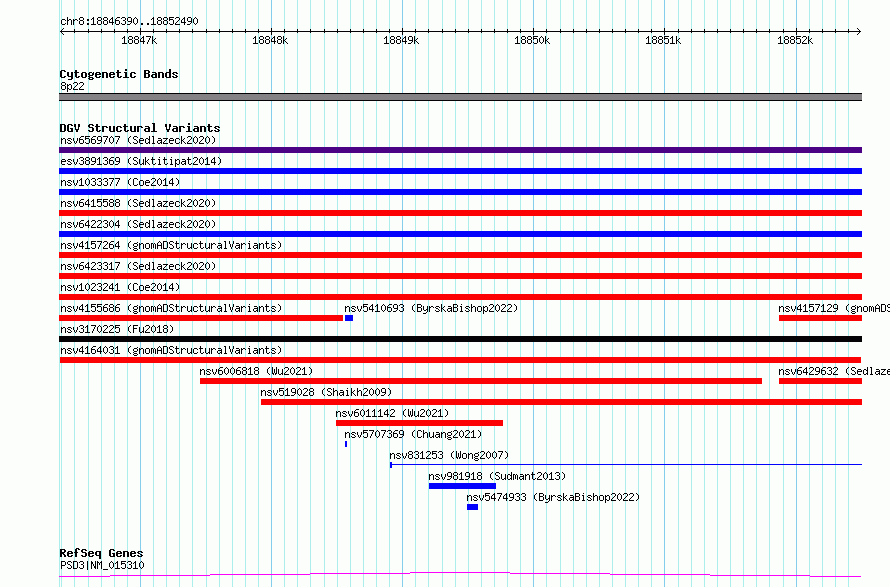Click the nsv3170225 (Fu2018) label

tap(117, 329)
